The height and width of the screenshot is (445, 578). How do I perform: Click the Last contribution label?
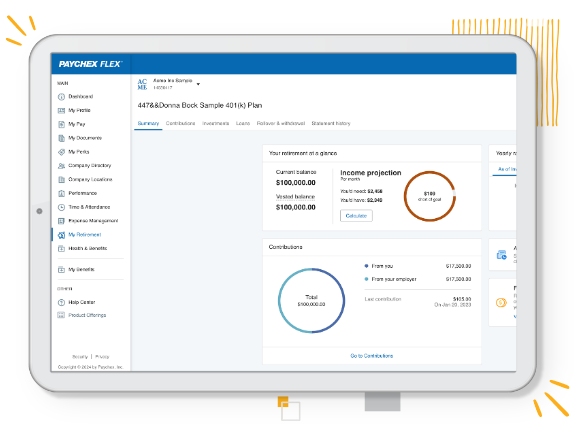383,299
